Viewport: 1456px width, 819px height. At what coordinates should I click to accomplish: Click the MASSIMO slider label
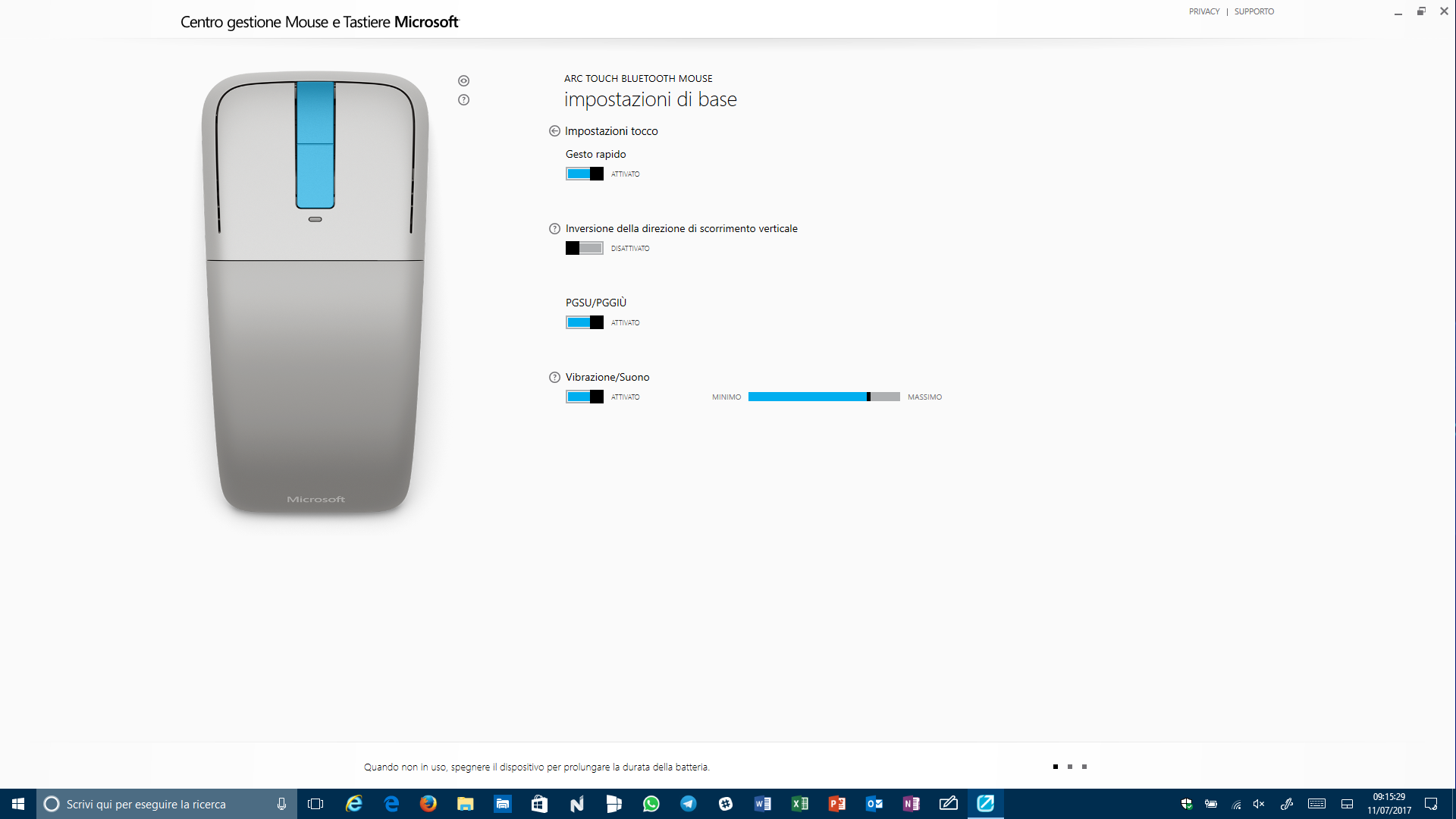coord(924,397)
